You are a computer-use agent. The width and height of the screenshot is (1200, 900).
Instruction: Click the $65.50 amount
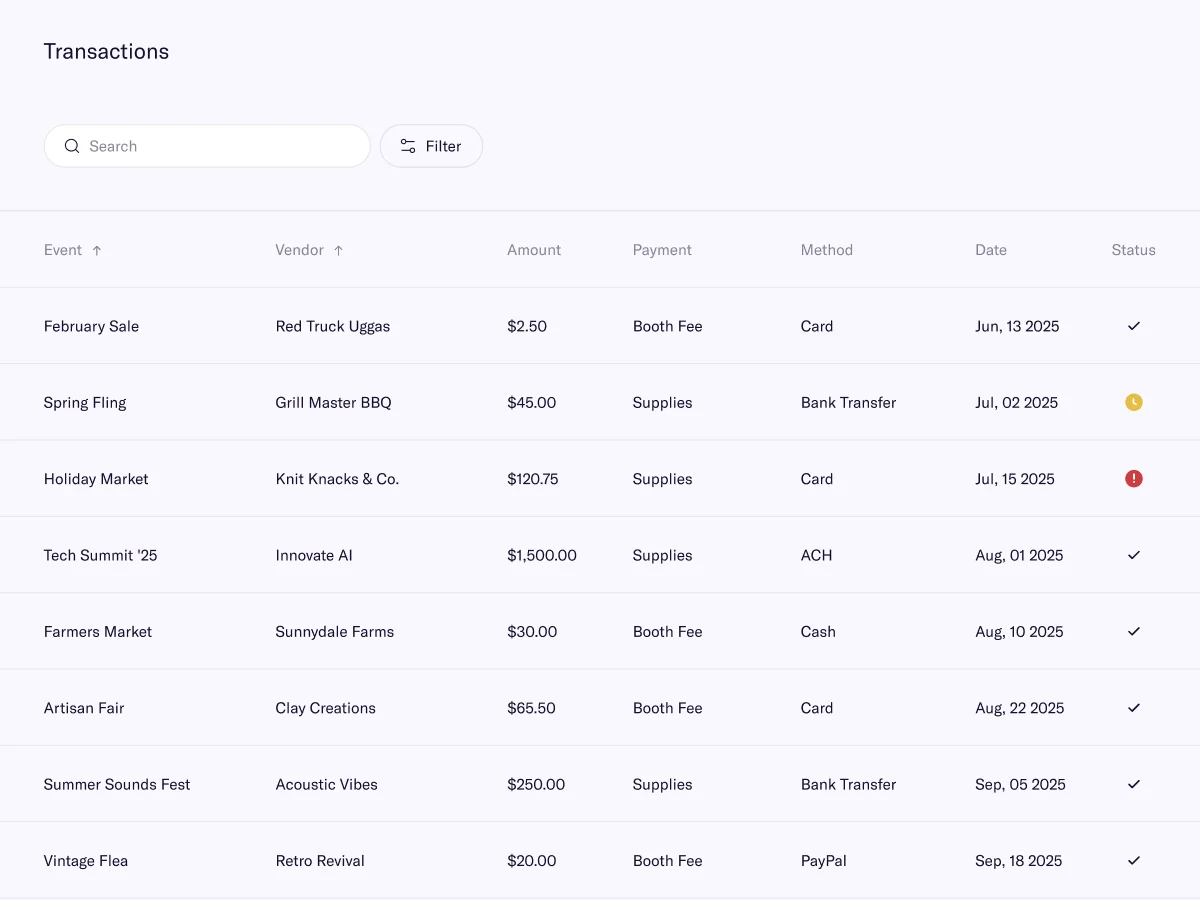point(531,708)
